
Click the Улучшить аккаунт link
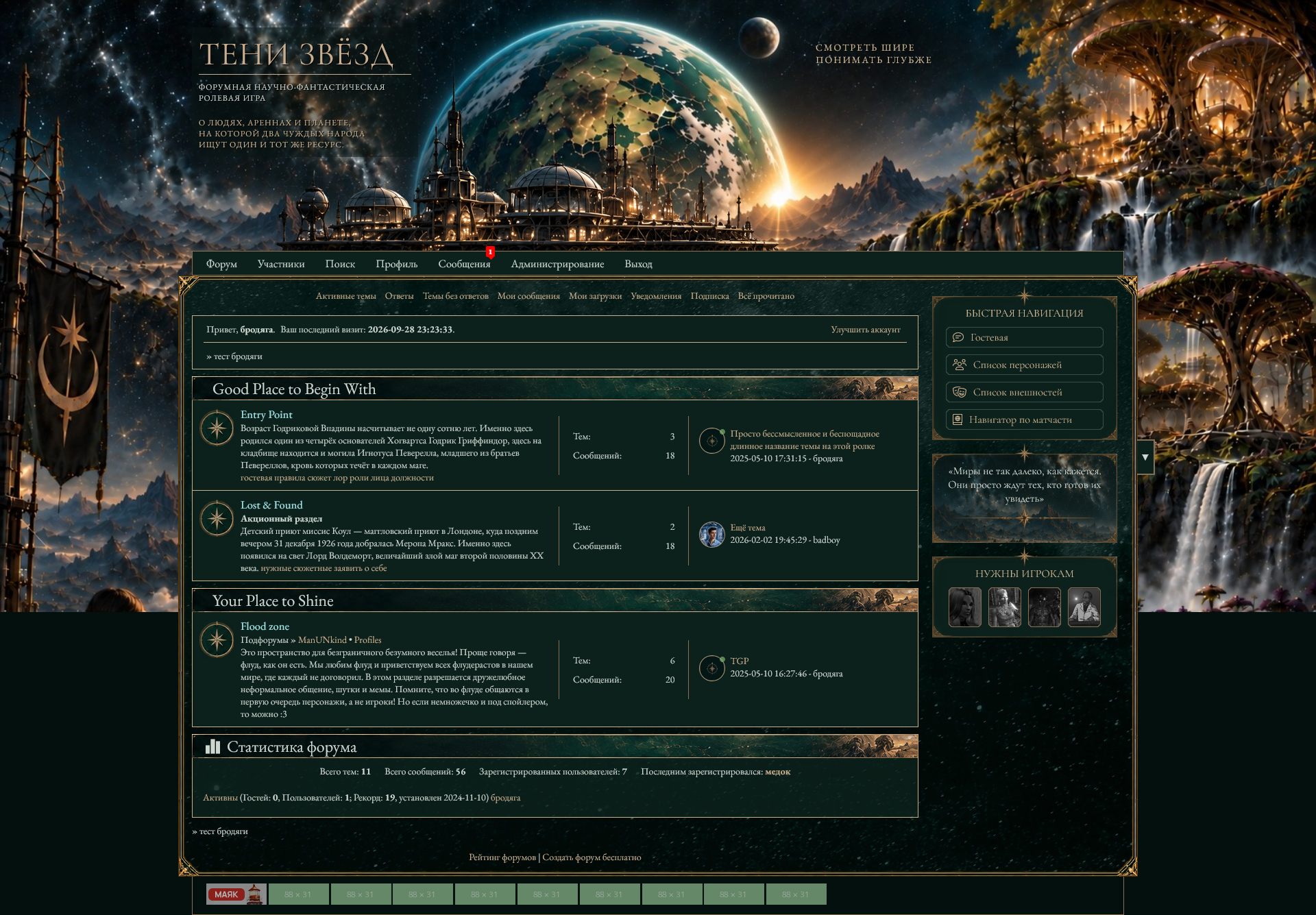(866, 330)
